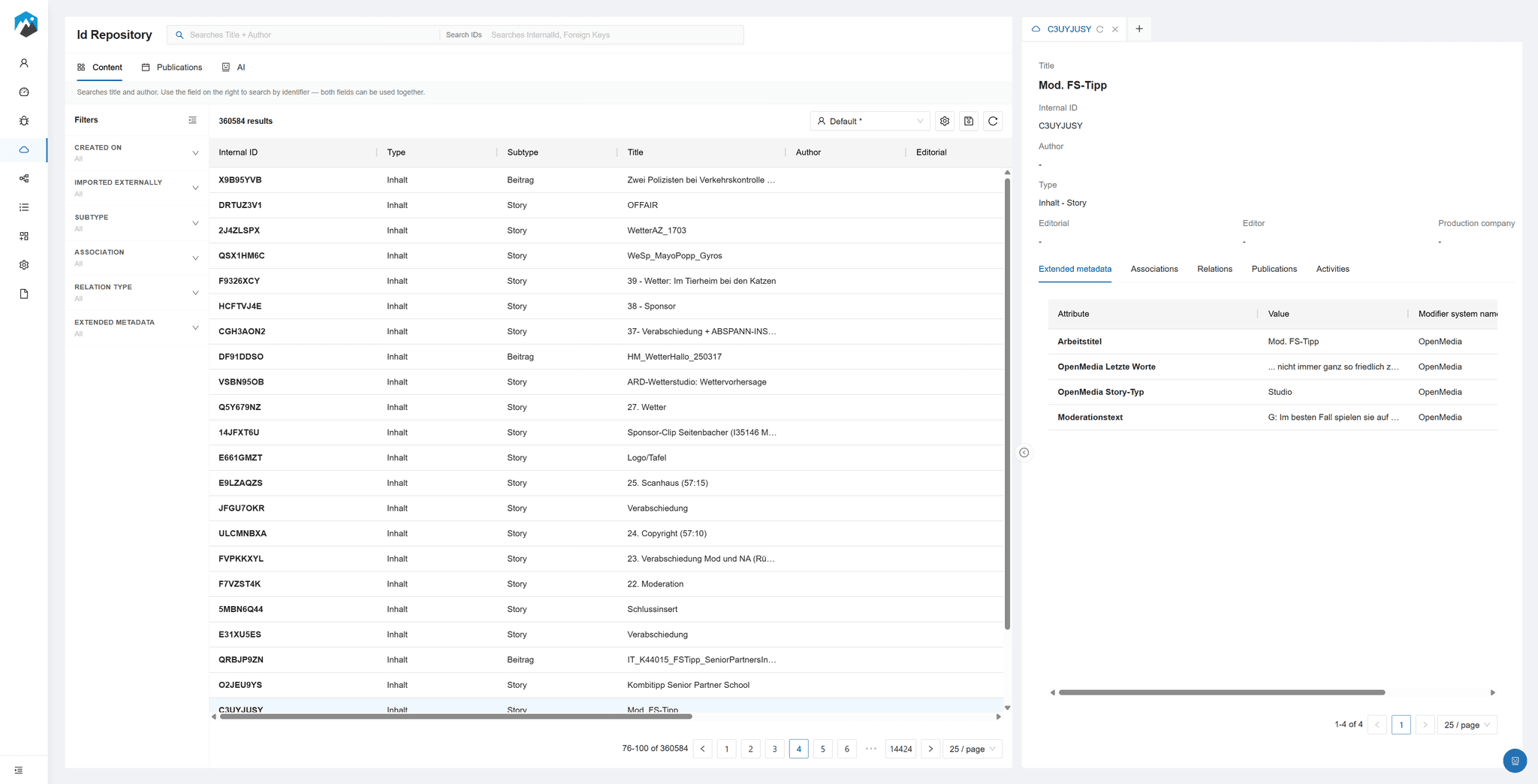Viewport: 1538px width, 784px height.
Task: Click the app logo in the sidebar
Action: tap(26, 25)
